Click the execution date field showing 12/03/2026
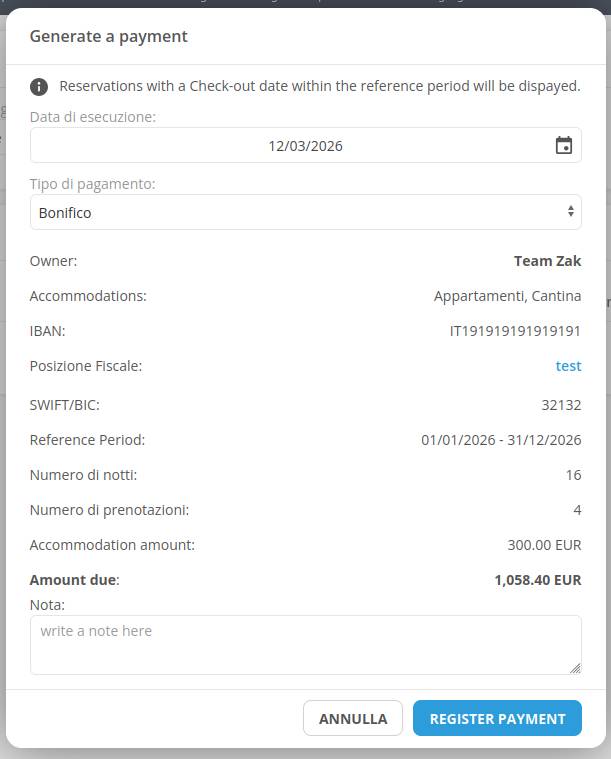 [290, 146]
